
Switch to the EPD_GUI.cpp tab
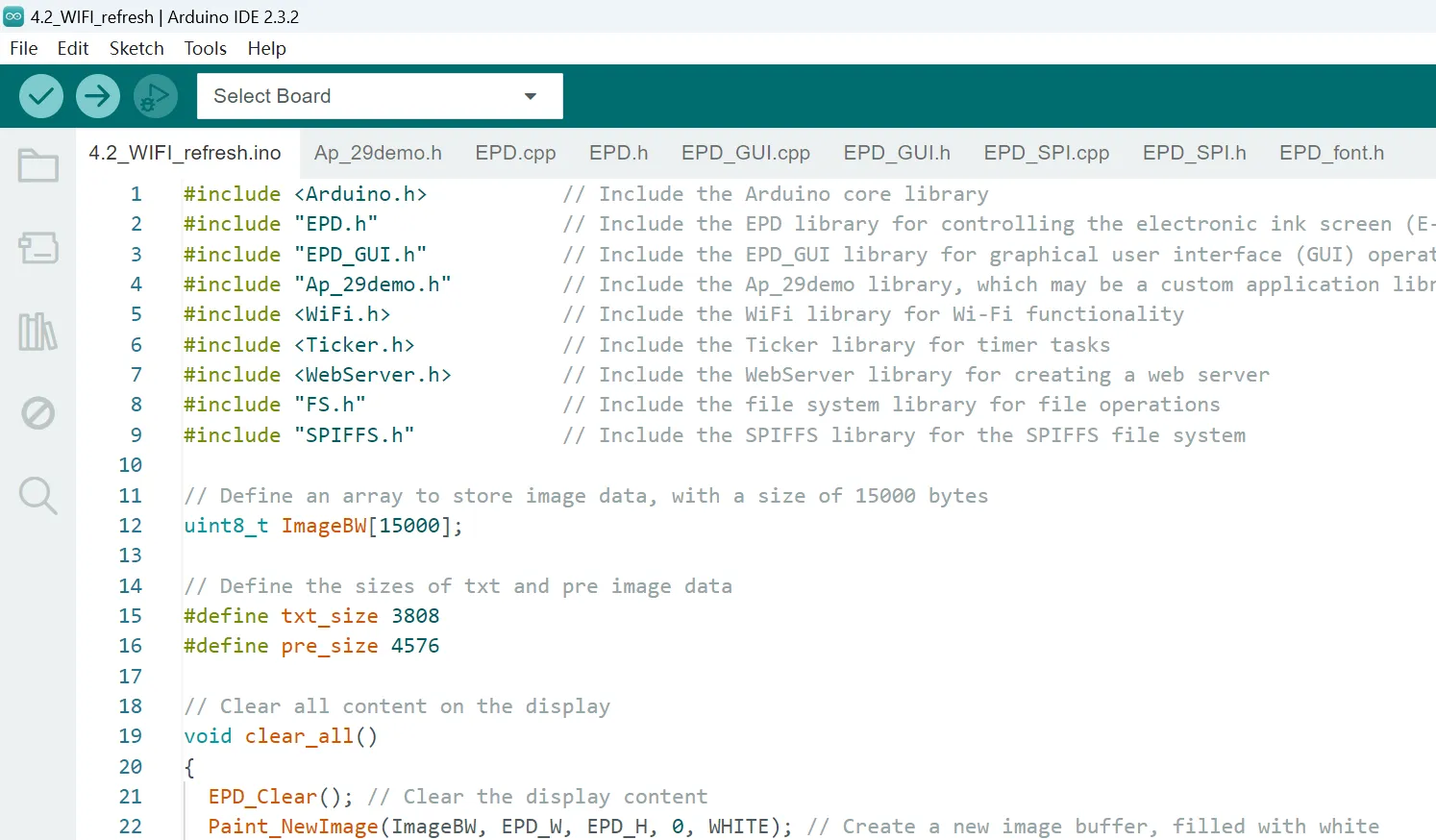(746, 153)
